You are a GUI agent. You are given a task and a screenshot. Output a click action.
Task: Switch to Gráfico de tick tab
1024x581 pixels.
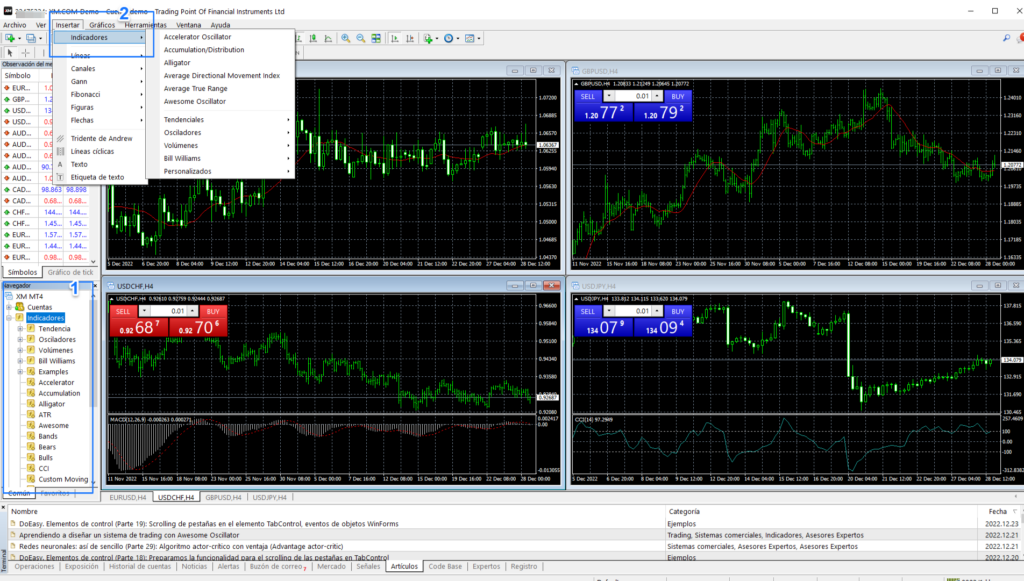point(70,272)
